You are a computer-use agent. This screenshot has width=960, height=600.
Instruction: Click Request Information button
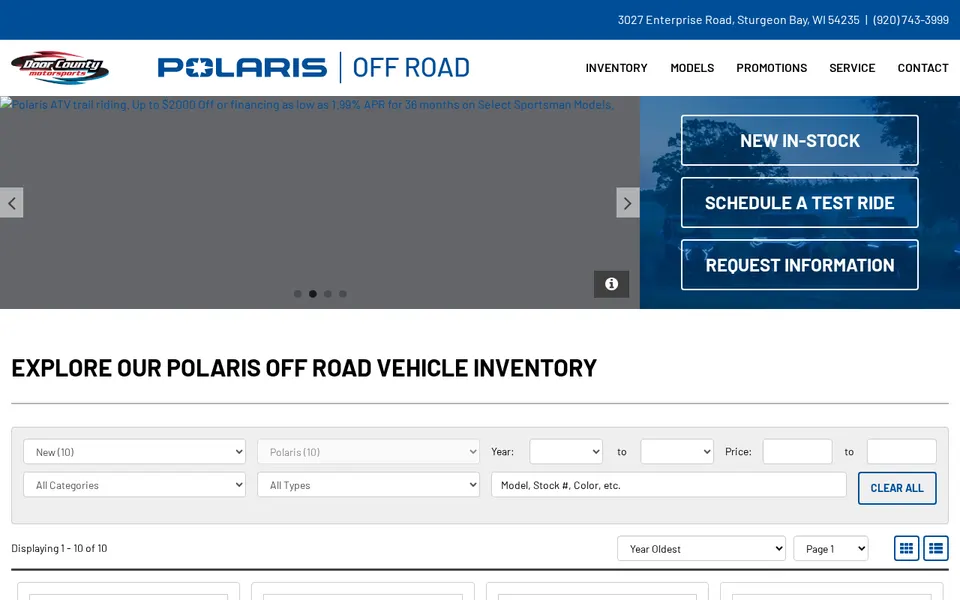[x=800, y=265]
